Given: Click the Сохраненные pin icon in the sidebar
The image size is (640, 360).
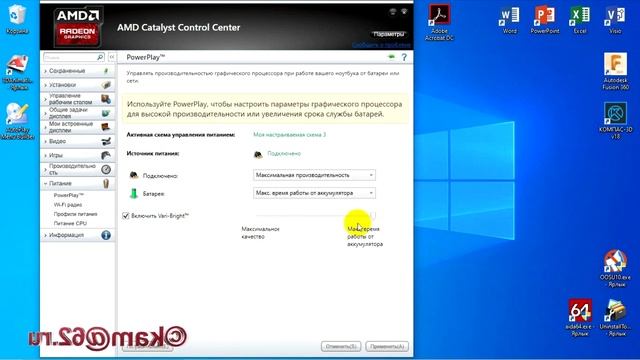Looking at the screenshot, I should [x=106, y=71].
